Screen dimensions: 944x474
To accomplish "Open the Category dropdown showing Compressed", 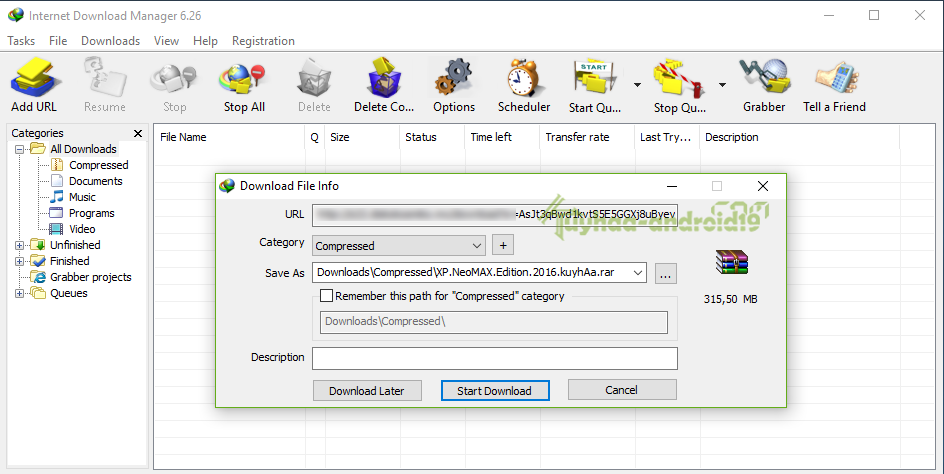I will point(399,246).
